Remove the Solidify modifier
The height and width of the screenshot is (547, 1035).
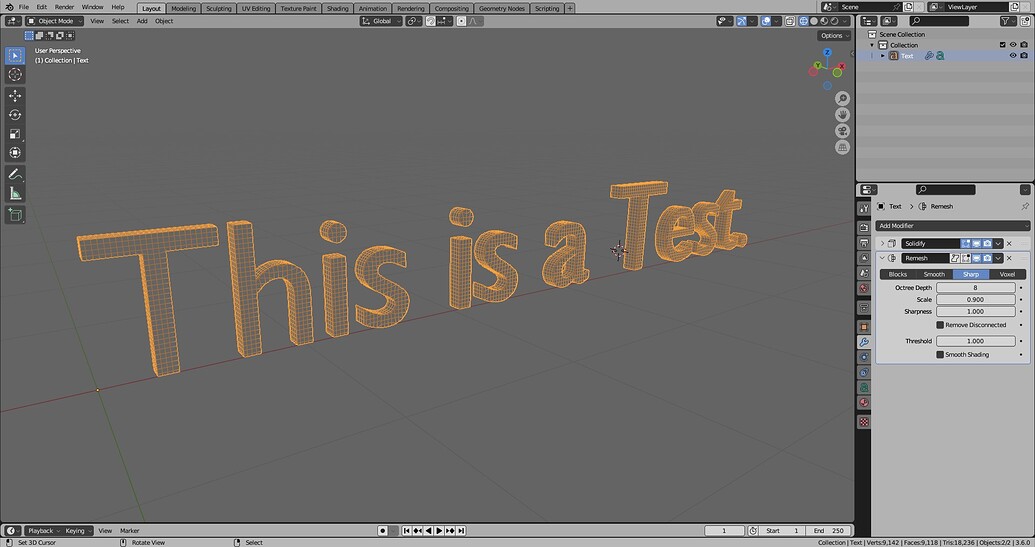(x=1009, y=243)
